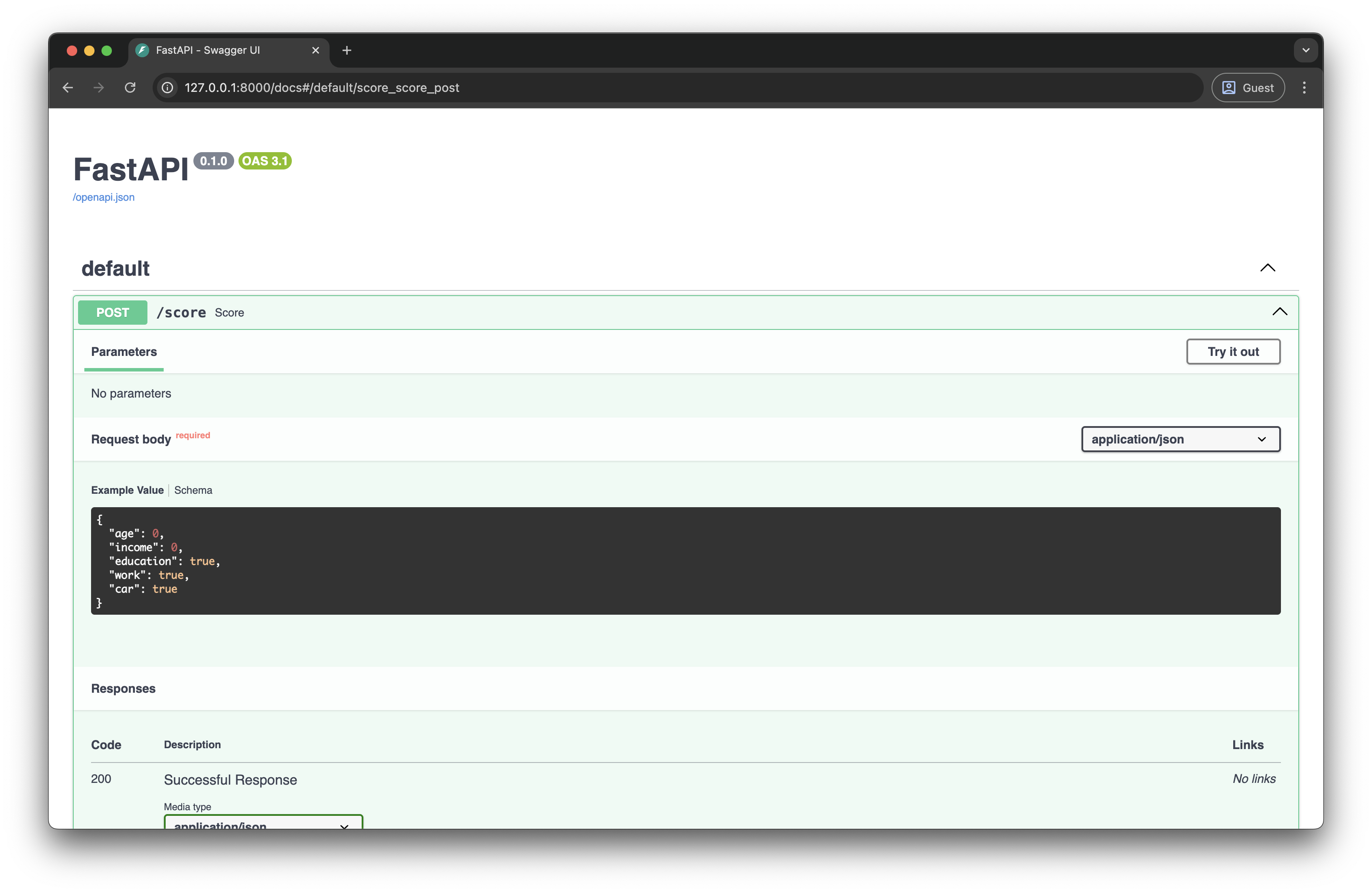Reload the current page
The width and height of the screenshot is (1372, 893).
click(x=130, y=88)
